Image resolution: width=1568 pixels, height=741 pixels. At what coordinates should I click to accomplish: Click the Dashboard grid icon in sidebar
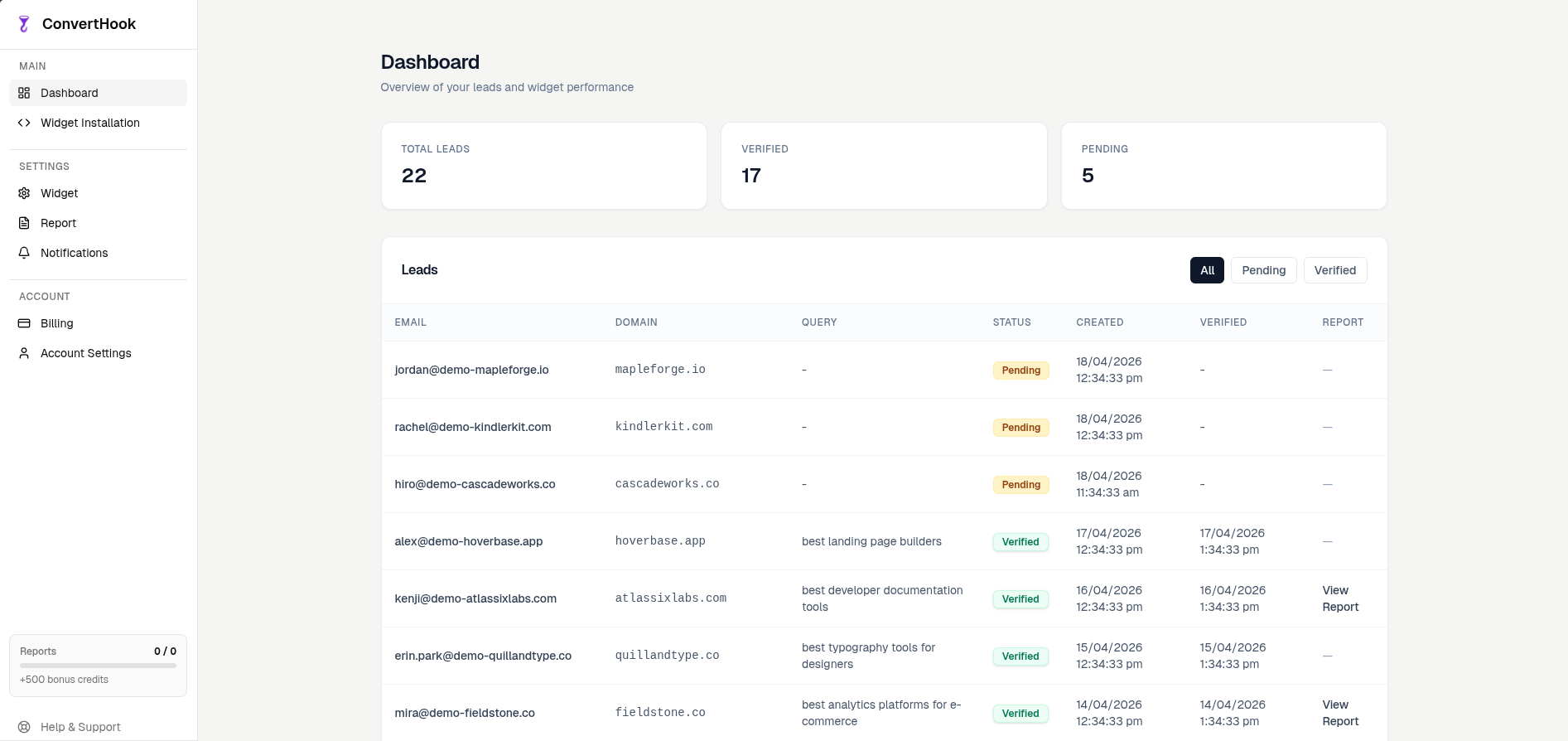coord(24,93)
